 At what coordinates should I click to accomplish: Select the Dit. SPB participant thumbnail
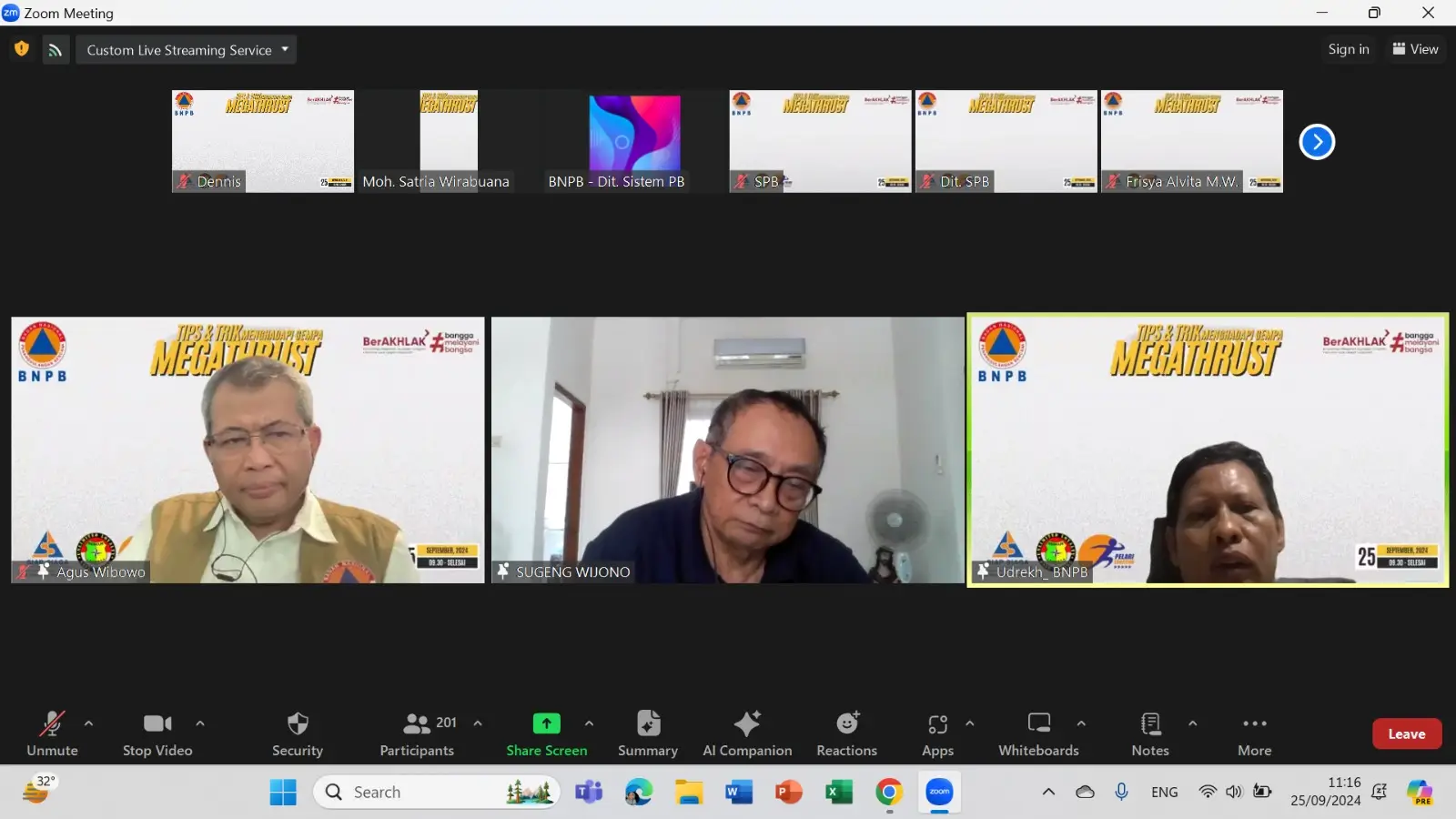click(1006, 141)
